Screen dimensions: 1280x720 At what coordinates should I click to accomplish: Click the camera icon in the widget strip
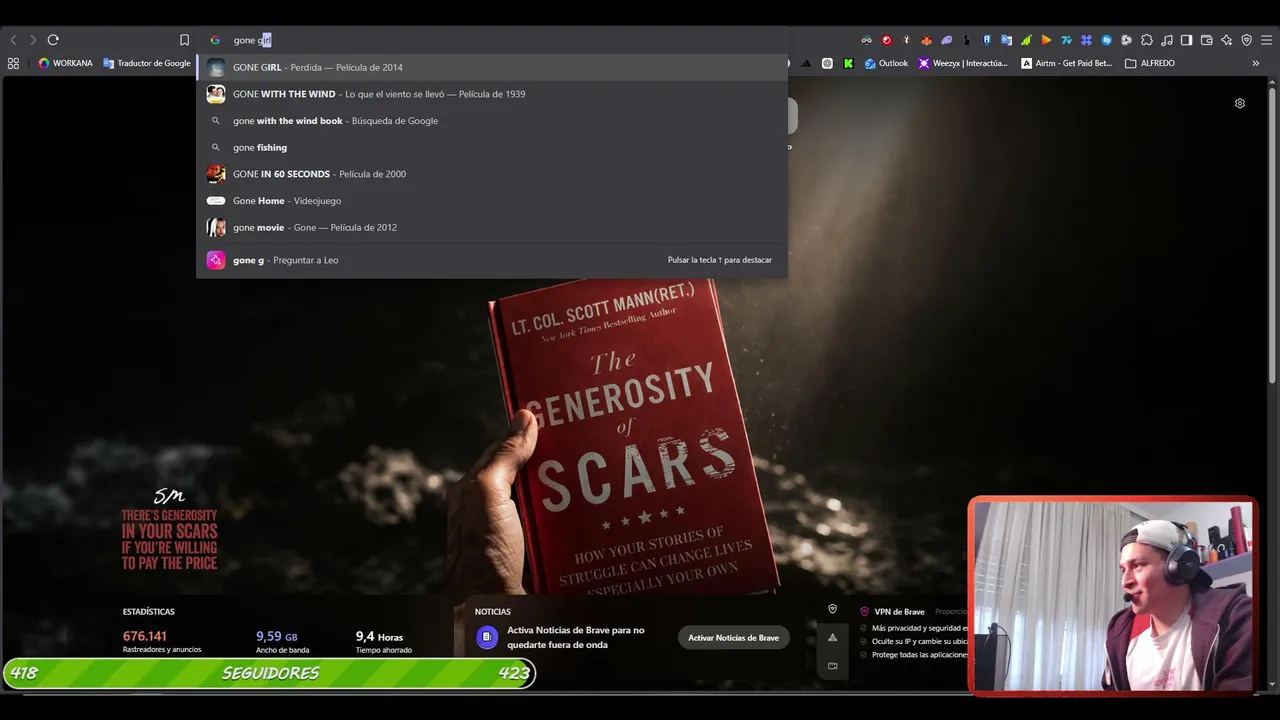click(832, 666)
